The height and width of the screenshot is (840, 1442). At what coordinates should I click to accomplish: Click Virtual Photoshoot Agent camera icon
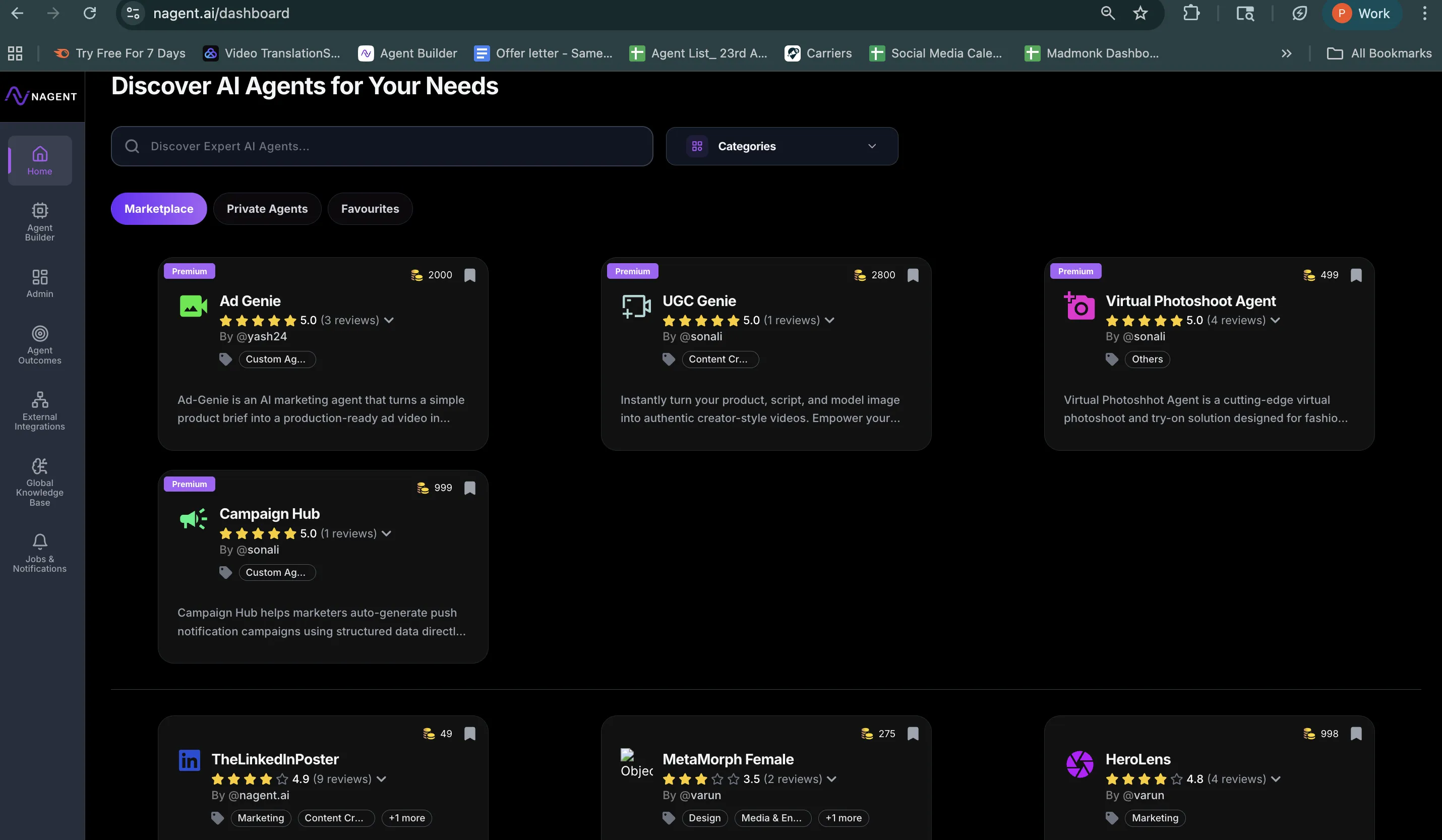tap(1079, 306)
